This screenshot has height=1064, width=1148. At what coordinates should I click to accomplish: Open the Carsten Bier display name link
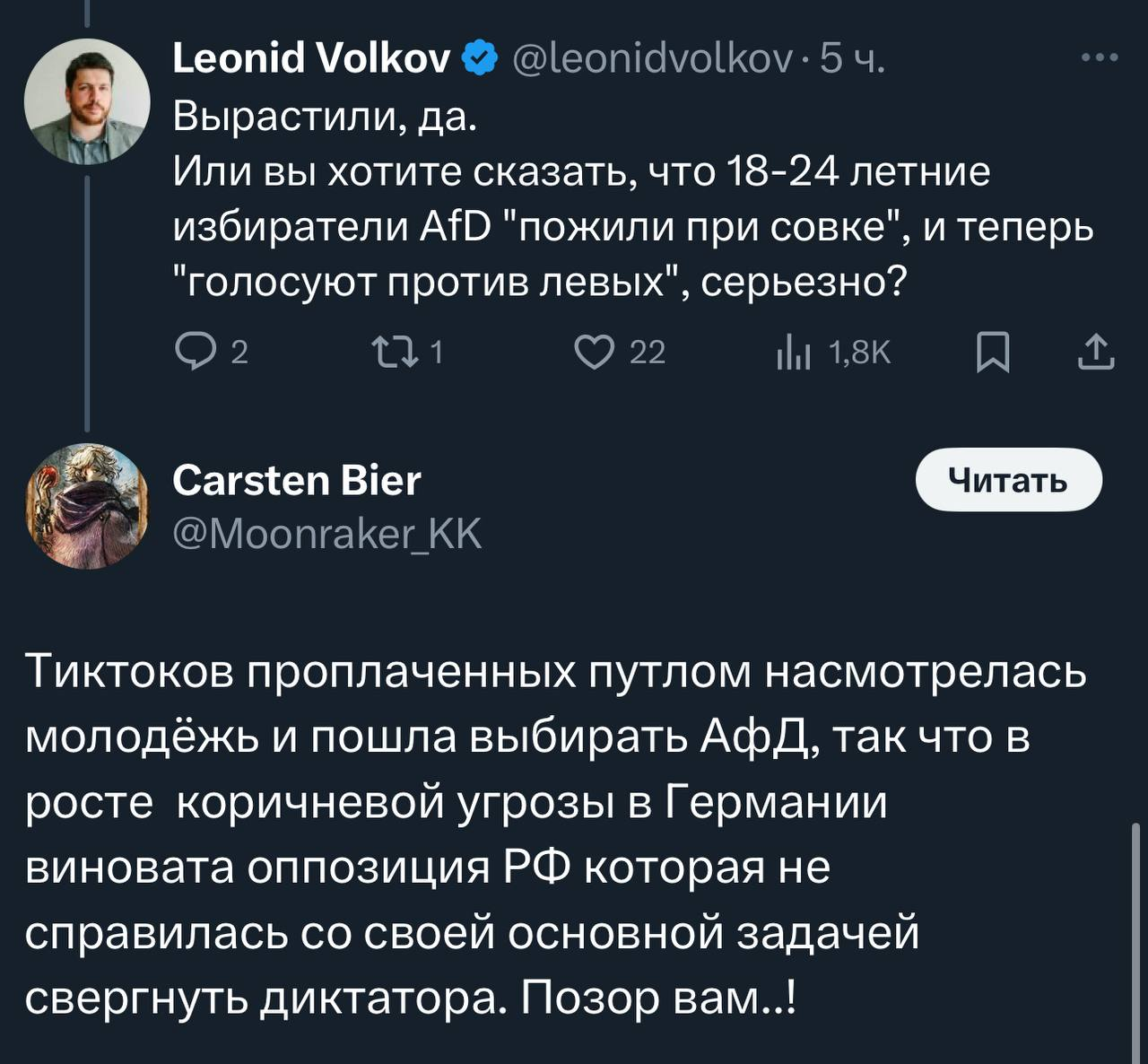coord(296,481)
